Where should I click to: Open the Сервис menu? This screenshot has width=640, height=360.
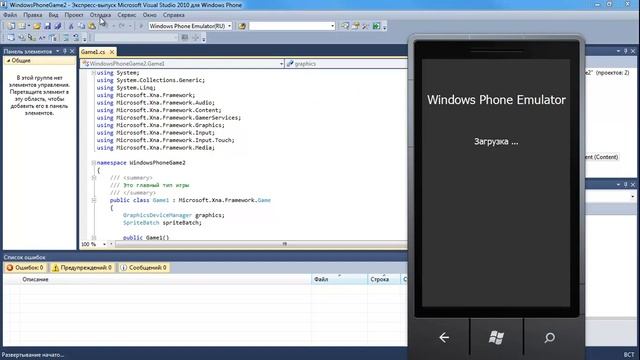pyautogui.click(x=127, y=15)
